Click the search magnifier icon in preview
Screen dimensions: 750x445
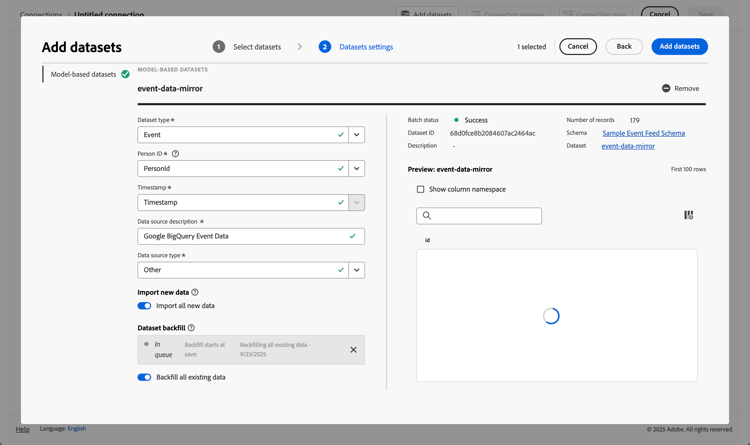427,216
